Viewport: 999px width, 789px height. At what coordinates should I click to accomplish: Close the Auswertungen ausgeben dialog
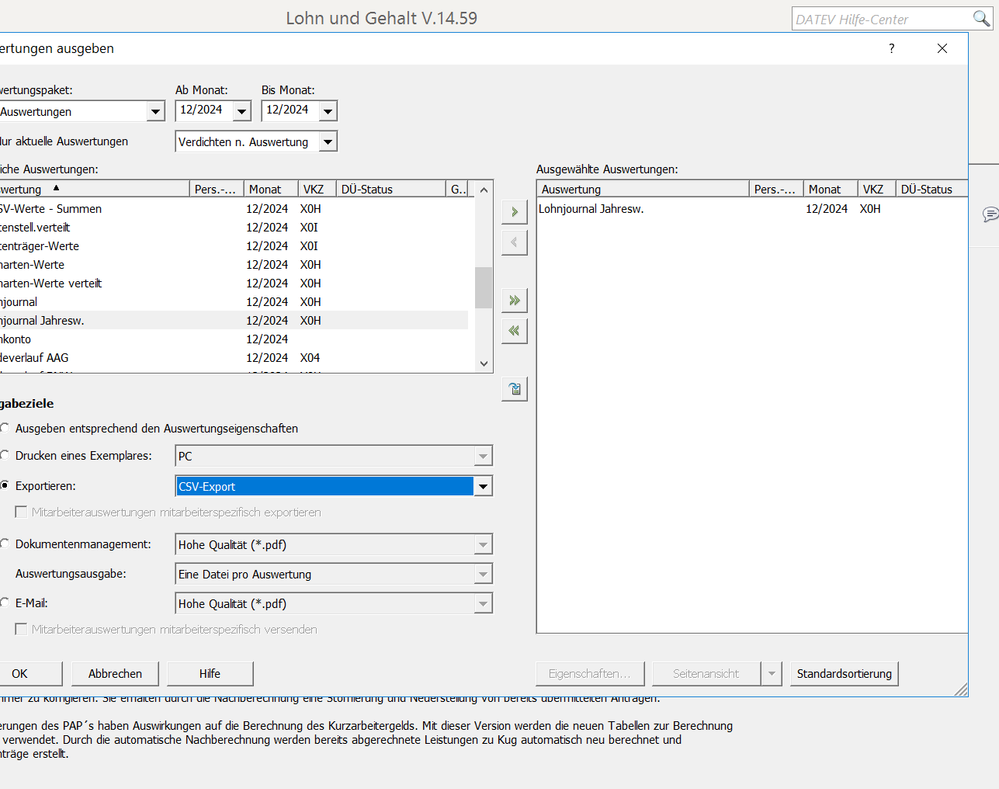tap(942, 48)
